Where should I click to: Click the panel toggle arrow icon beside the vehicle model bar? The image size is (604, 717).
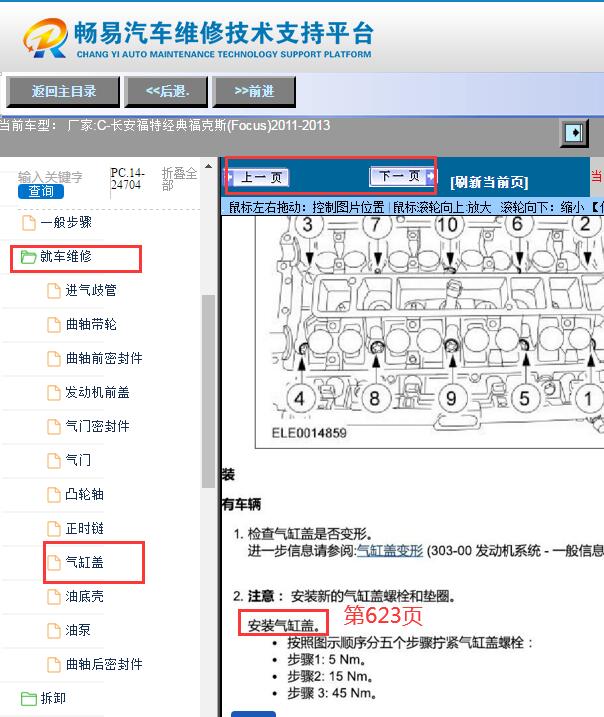coord(574,133)
